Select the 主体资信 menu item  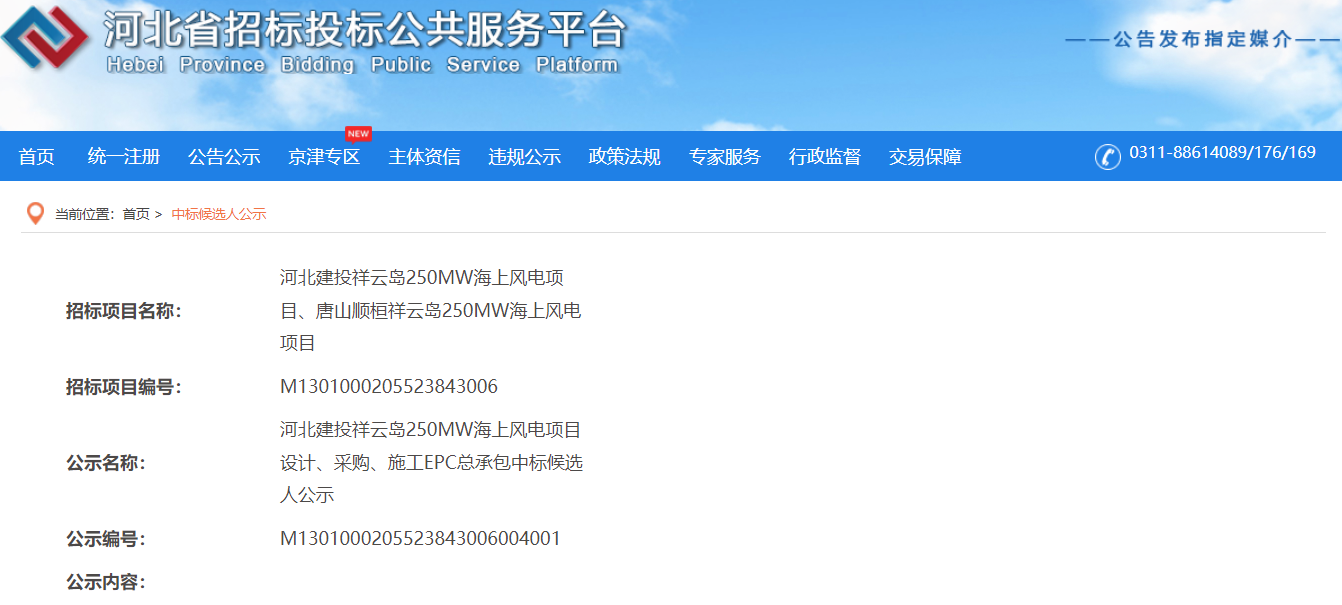click(x=424, y=157)
